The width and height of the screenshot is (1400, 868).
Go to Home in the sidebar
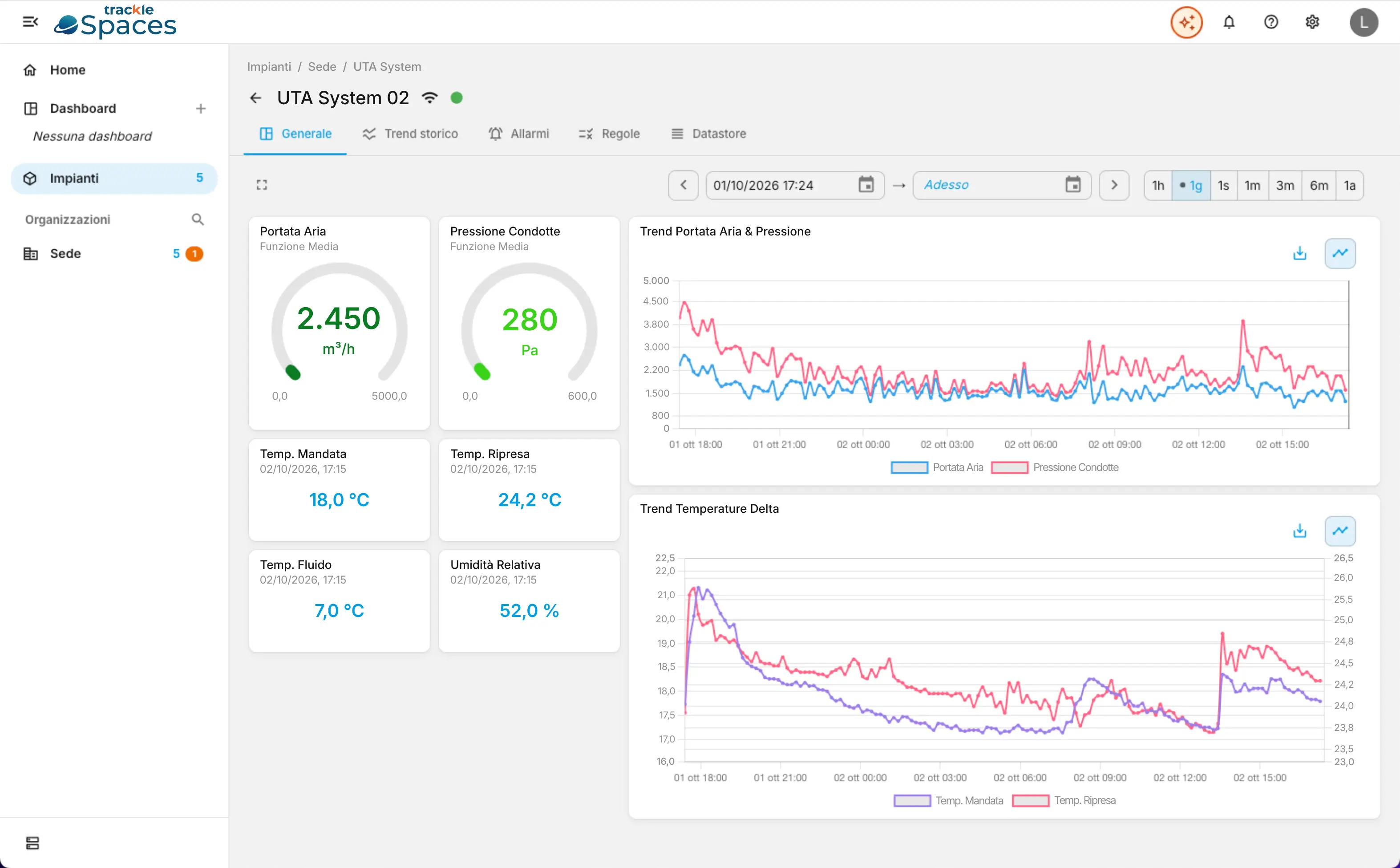click(x=114, y=70)
